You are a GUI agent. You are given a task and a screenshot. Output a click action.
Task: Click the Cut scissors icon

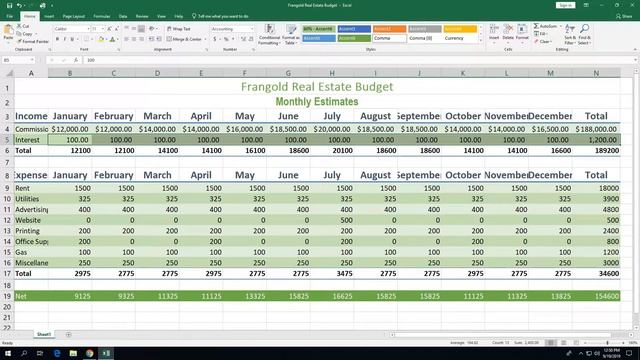pos(19,26)
